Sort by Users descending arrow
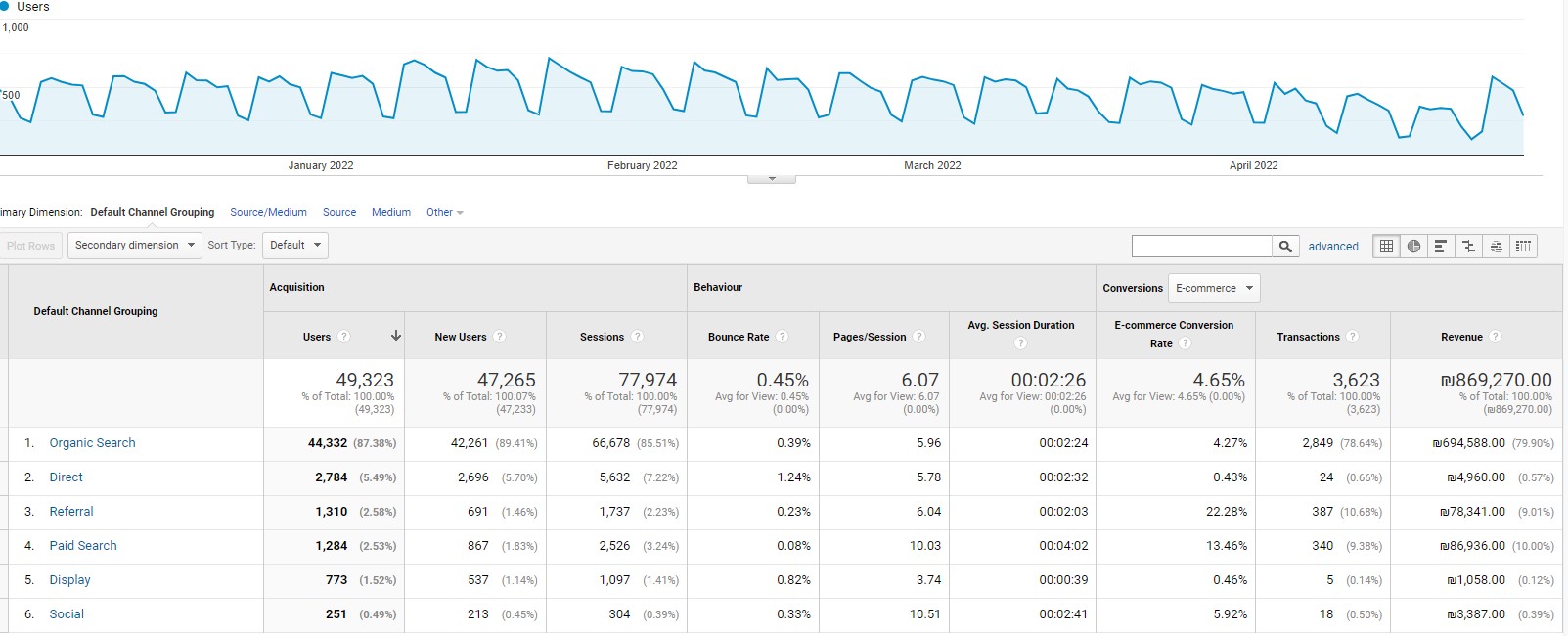Screen dimensions: 1568x636 tap(395, 336)
